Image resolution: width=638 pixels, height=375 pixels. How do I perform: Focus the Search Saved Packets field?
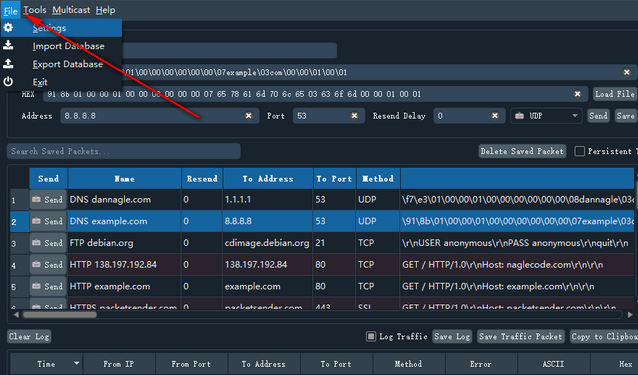pos(124,151)
